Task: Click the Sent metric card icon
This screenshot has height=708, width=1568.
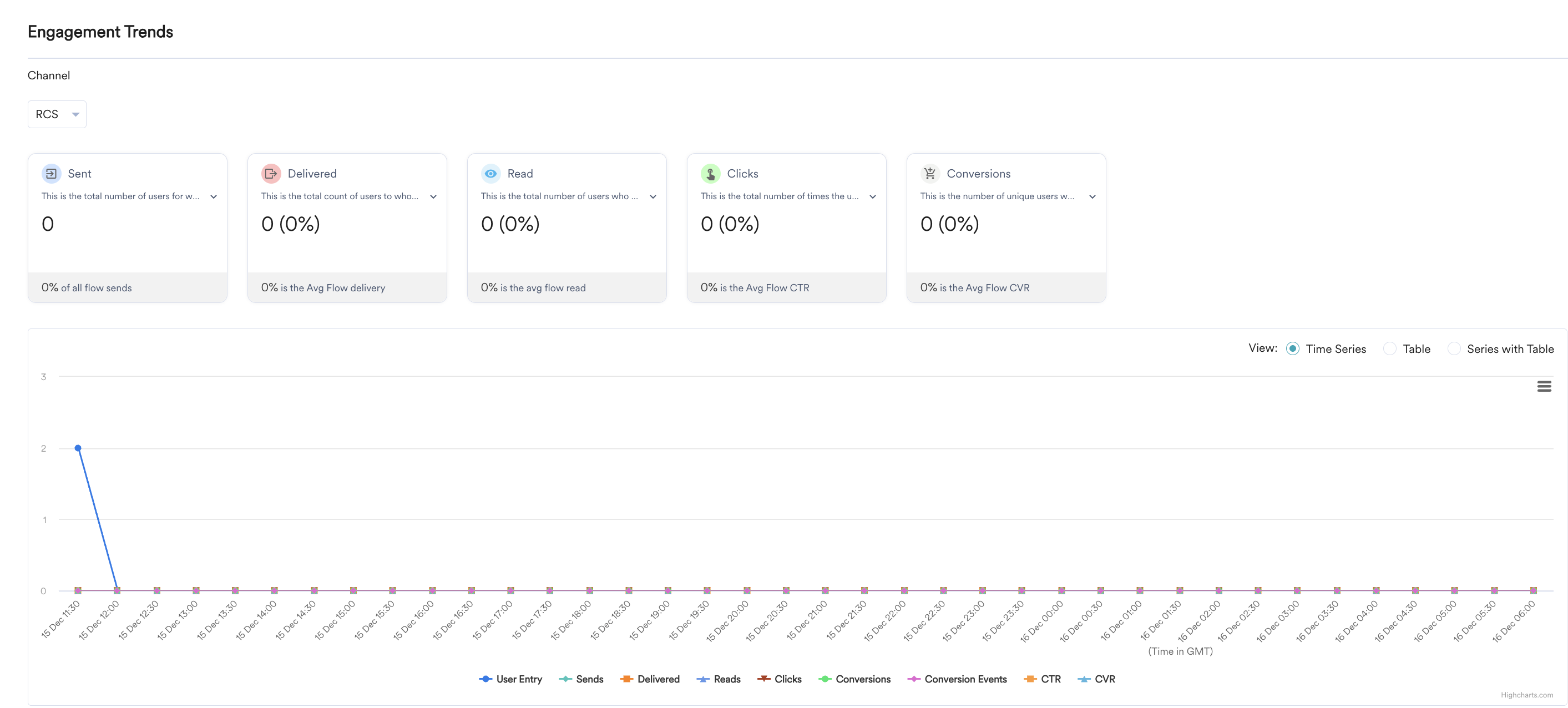Action: (x=52, y=174)
